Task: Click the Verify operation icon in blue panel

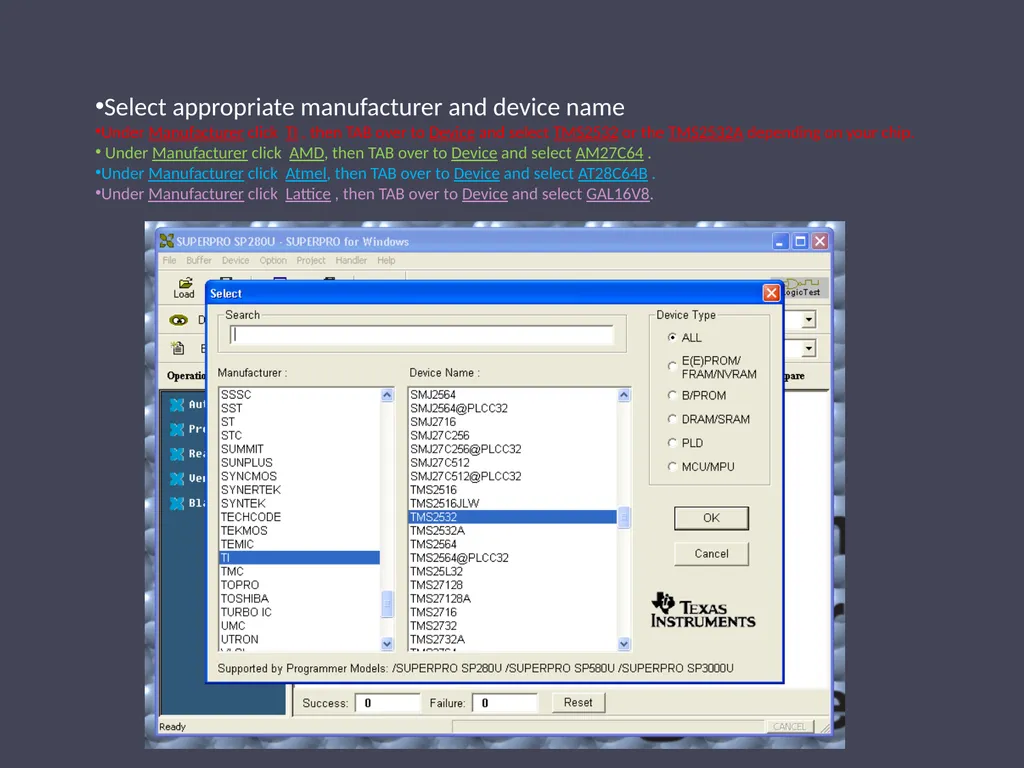Action: 177,479
